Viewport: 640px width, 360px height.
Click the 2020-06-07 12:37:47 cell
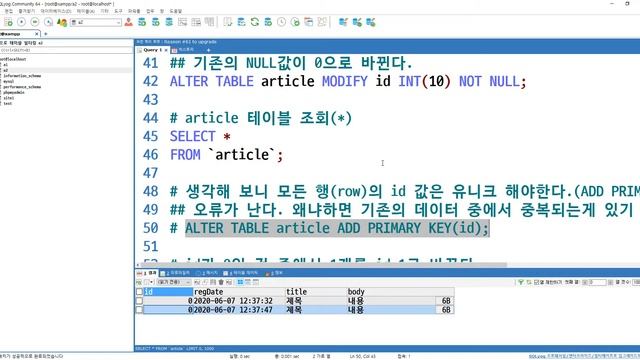tap(233, 310)
